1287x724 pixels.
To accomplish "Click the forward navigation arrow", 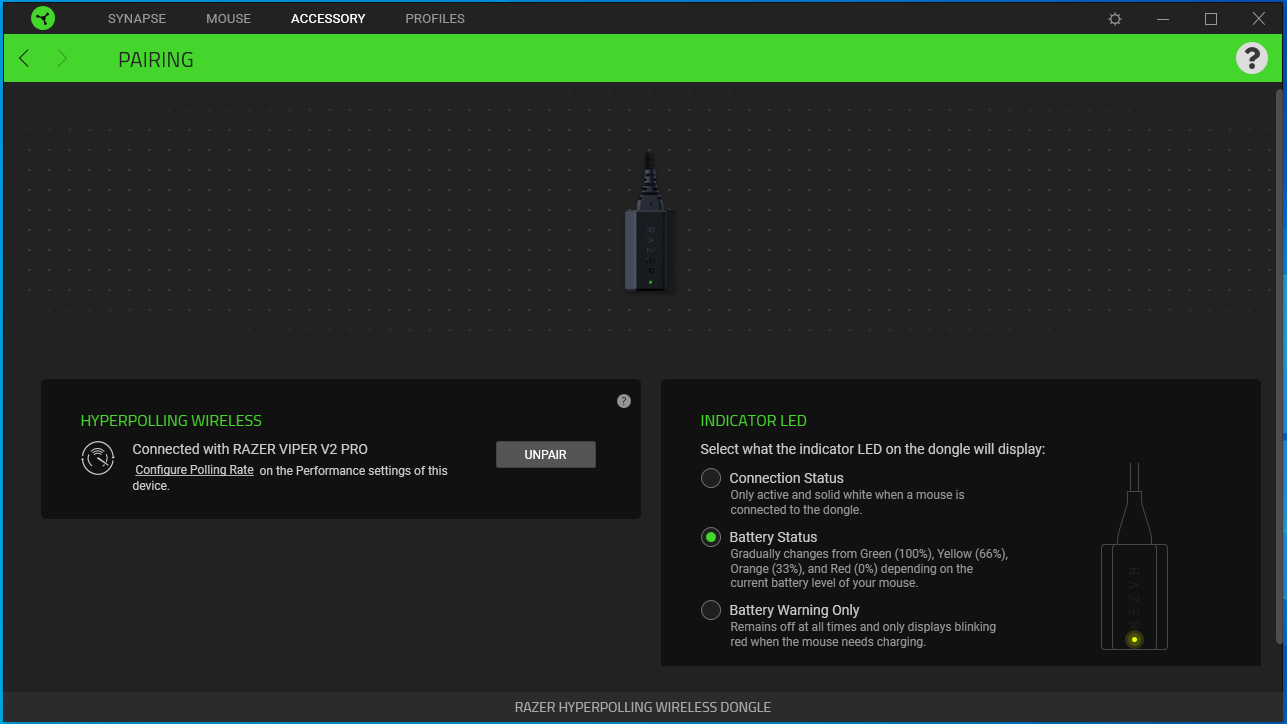I will [62, 58].
